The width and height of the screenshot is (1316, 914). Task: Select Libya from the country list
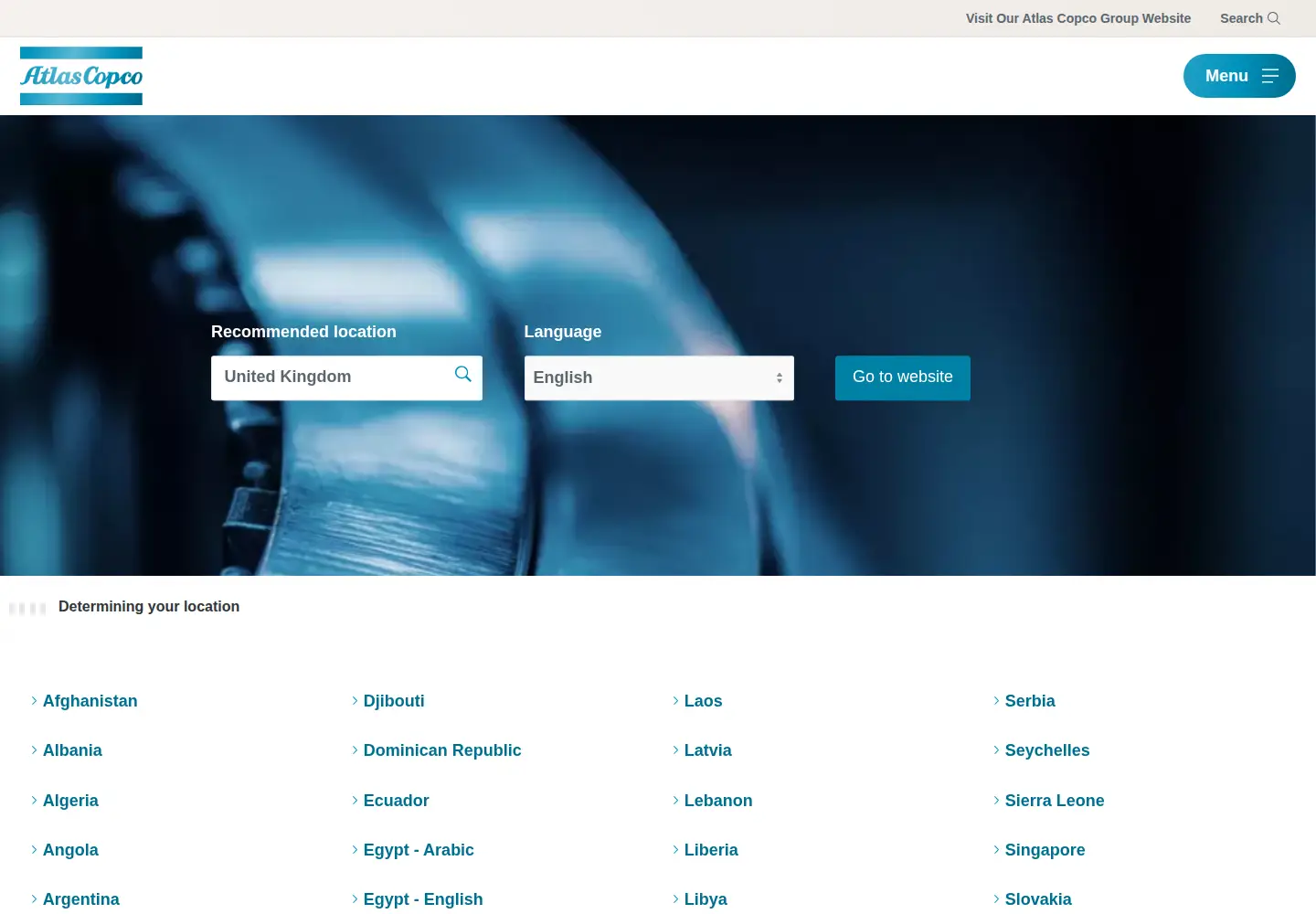pos(706,899)
